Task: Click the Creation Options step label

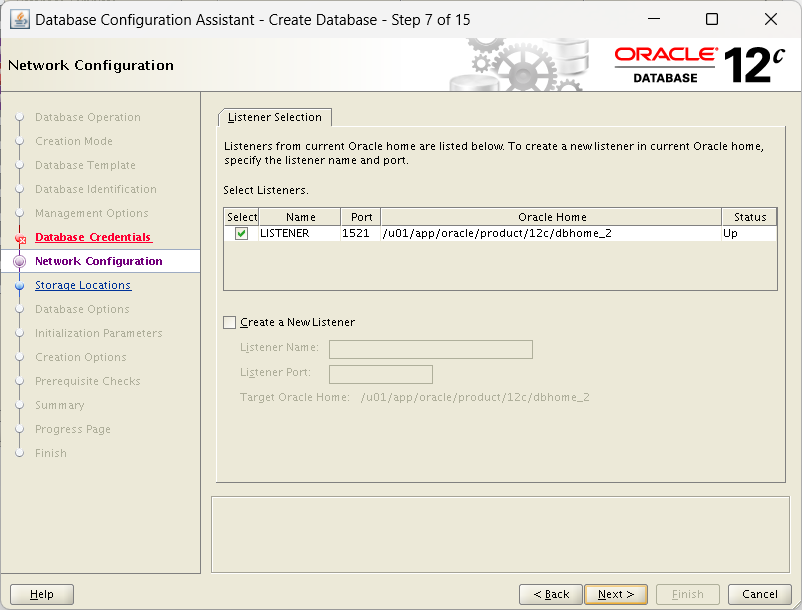Action: point(80,357)
